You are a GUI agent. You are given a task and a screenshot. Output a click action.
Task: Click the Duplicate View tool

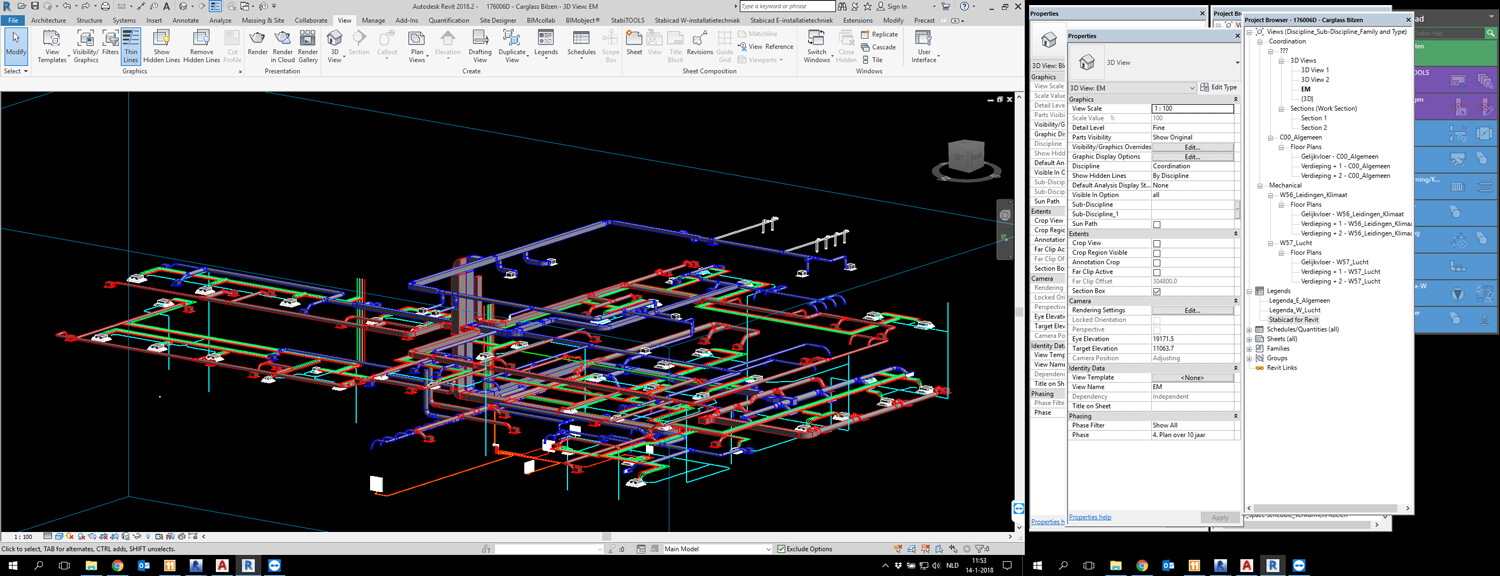512,47
